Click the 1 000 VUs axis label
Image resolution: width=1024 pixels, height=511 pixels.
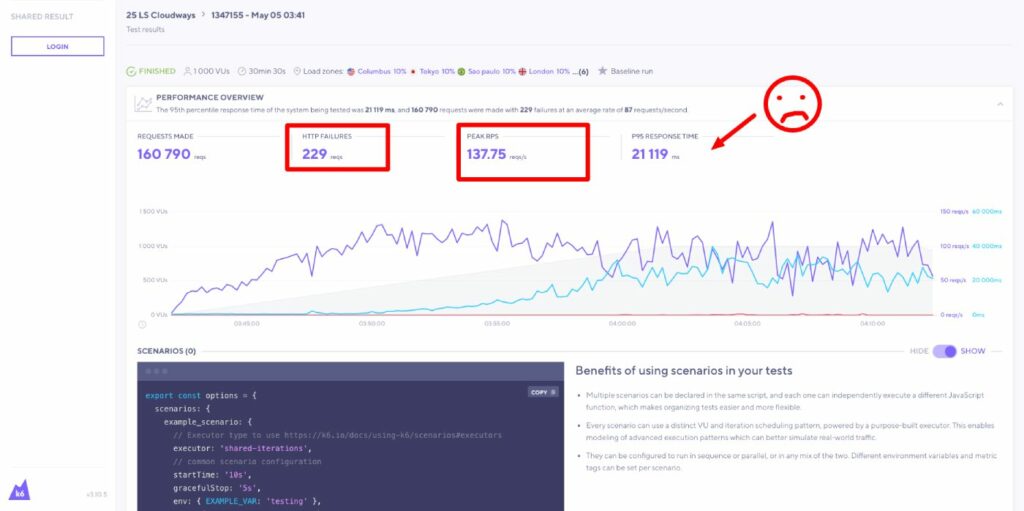coord(153,246)
